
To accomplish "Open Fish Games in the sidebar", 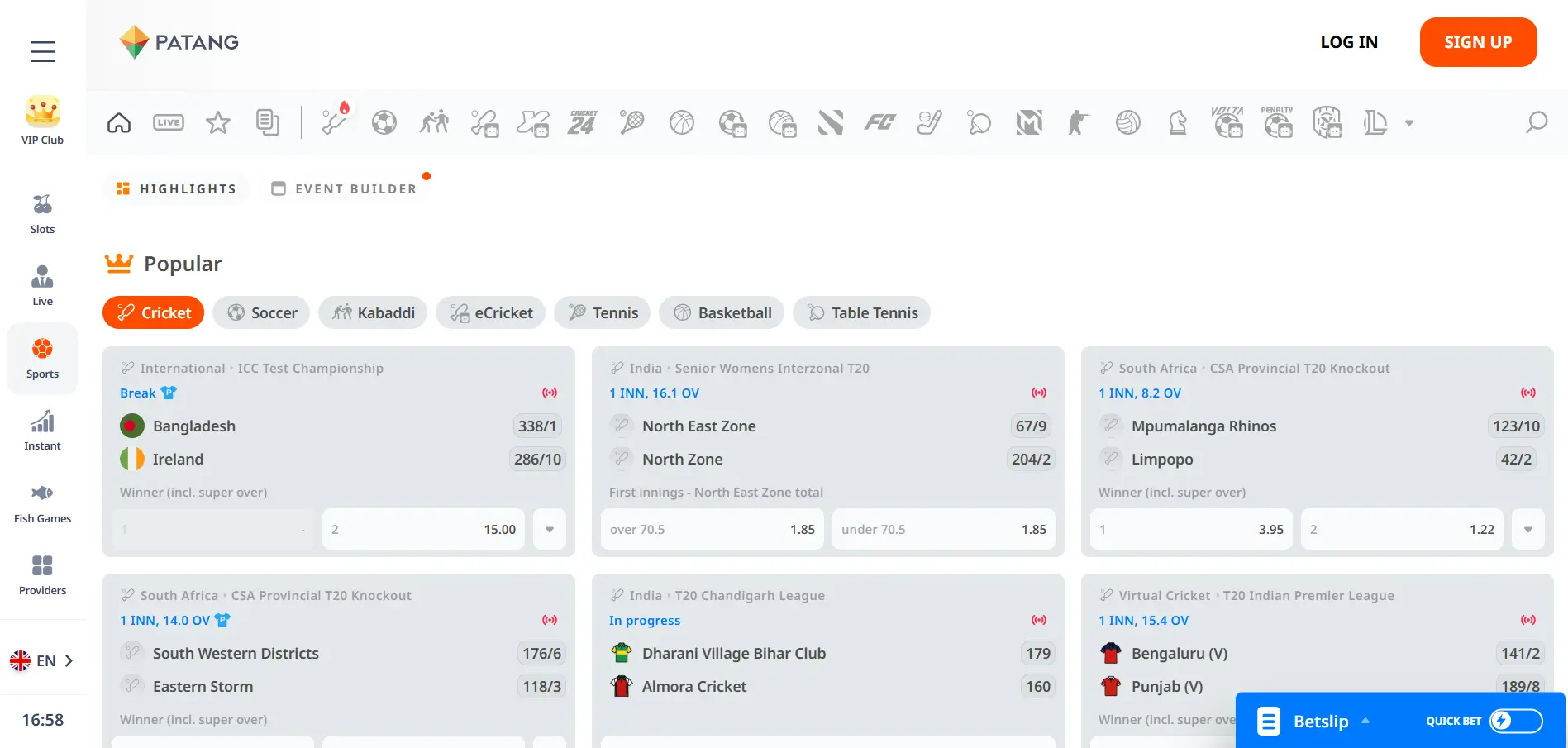I will (42, 500).
